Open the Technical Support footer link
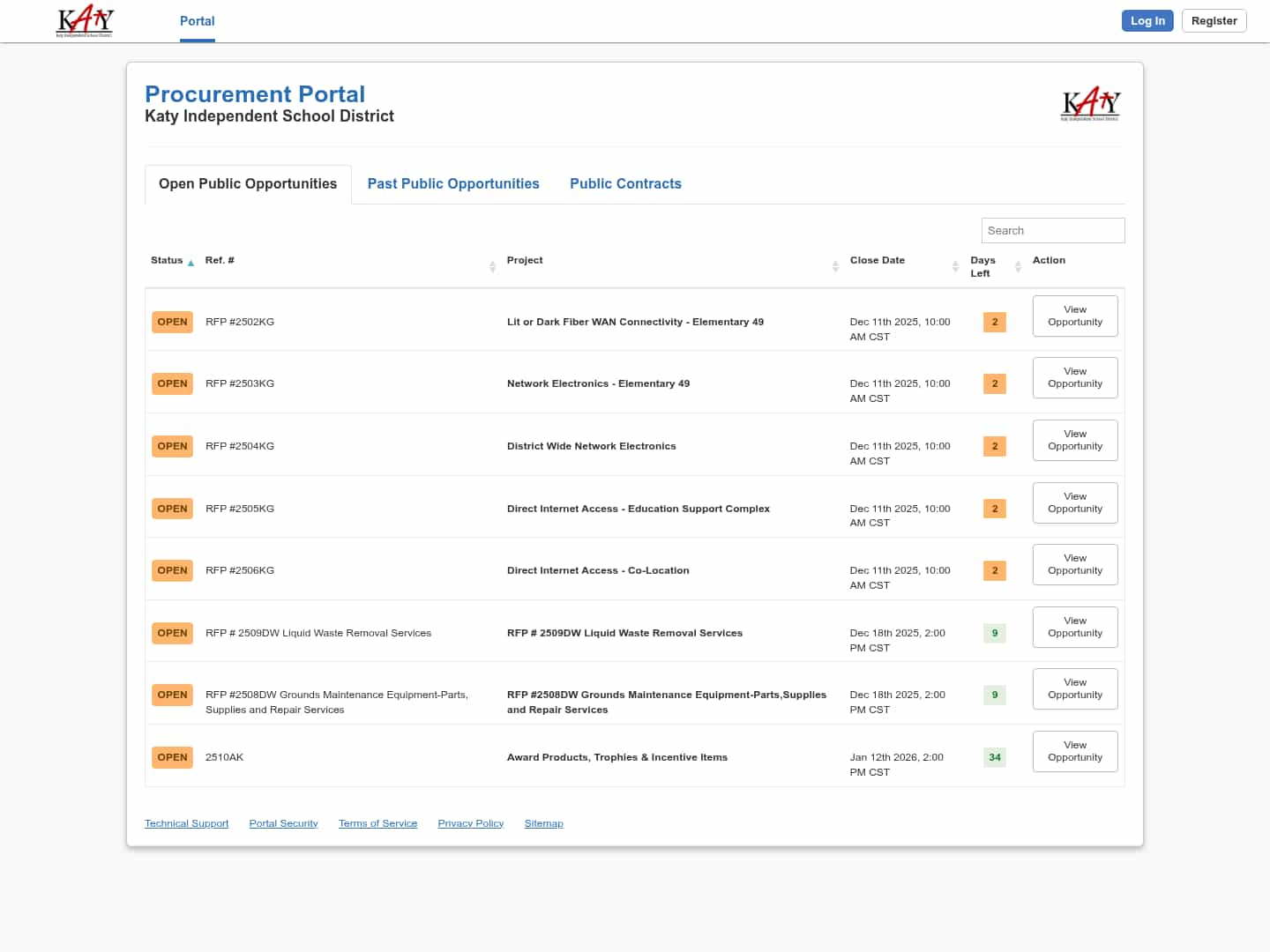This screenshot has height=952, width=1270. [x=186, y=823]
